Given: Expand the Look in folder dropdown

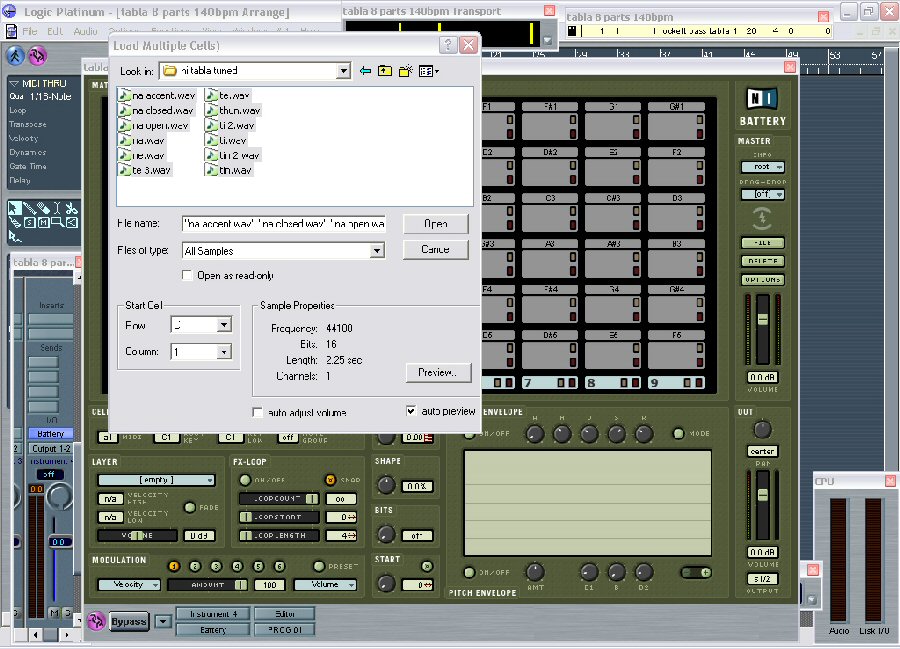Looking at the screenshot, I should coord(343,71).
